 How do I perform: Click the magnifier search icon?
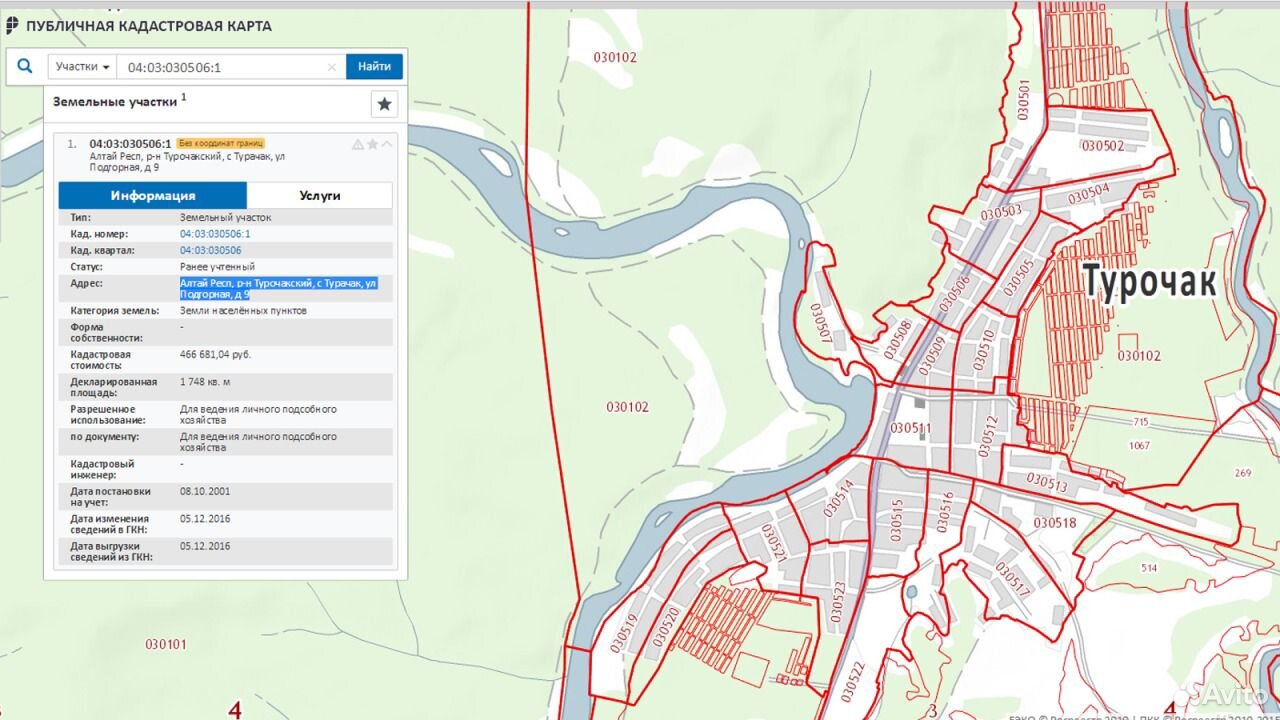pos(25,67)
